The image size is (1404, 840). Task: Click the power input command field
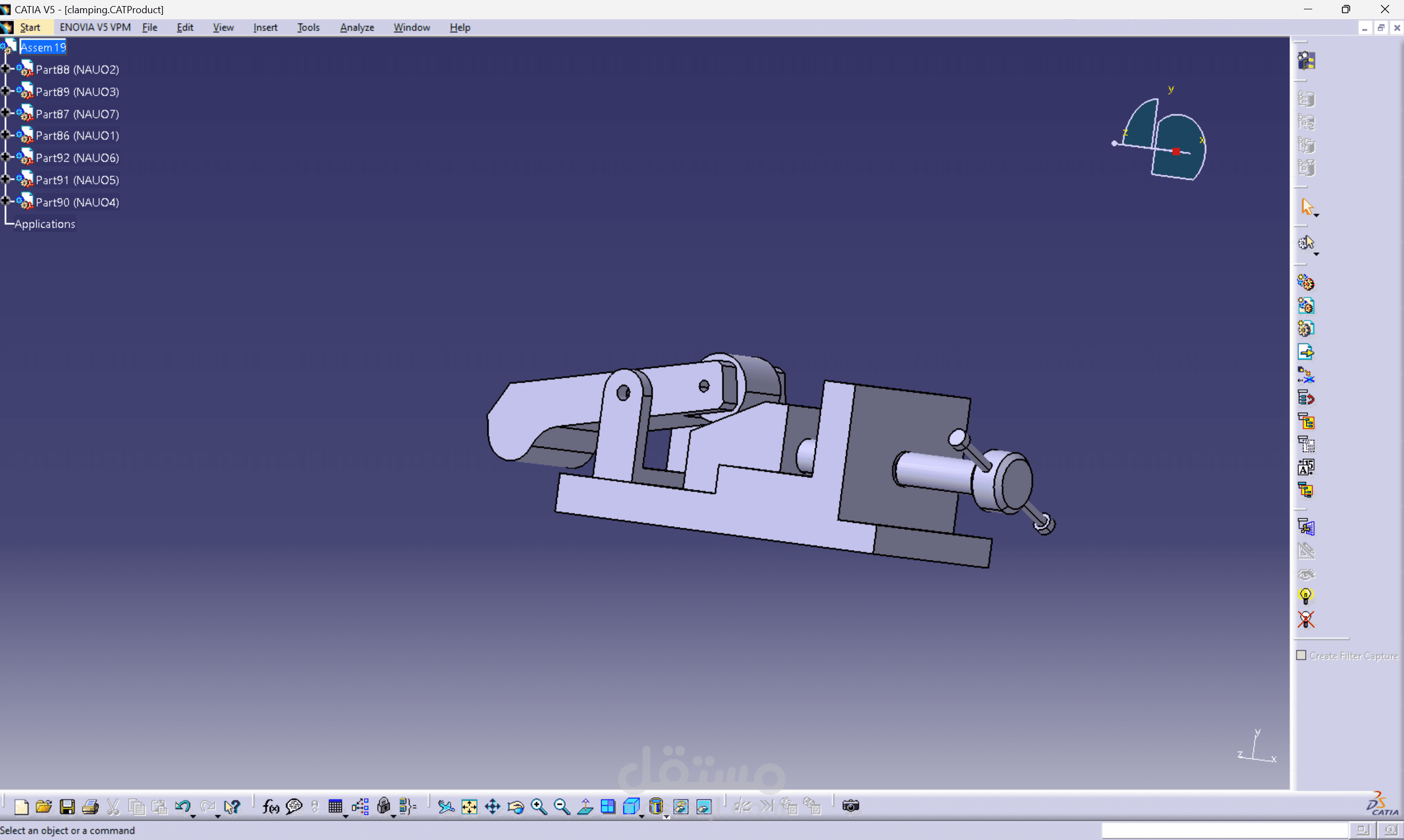1224,830
